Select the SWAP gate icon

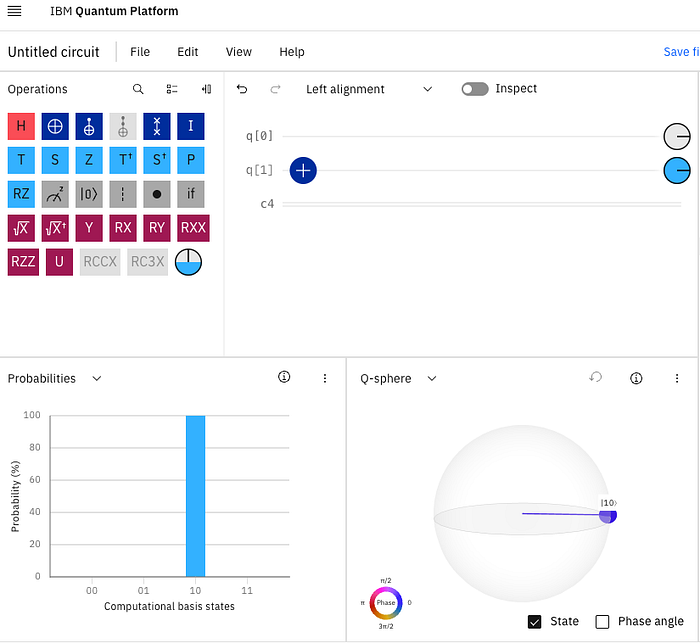click(157, 126)
